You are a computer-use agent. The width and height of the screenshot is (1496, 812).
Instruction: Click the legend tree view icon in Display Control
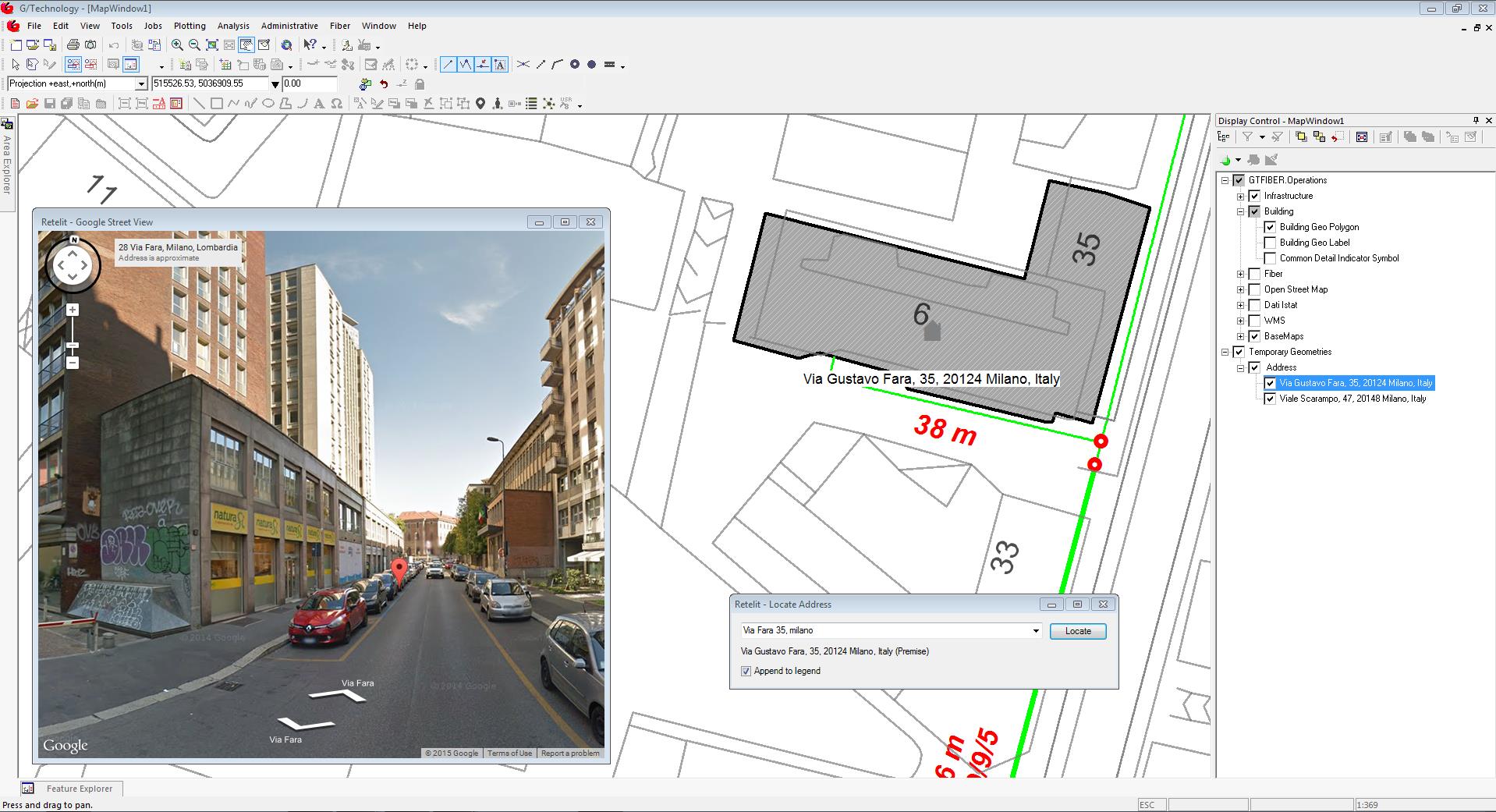click(x=1224, y=137)
